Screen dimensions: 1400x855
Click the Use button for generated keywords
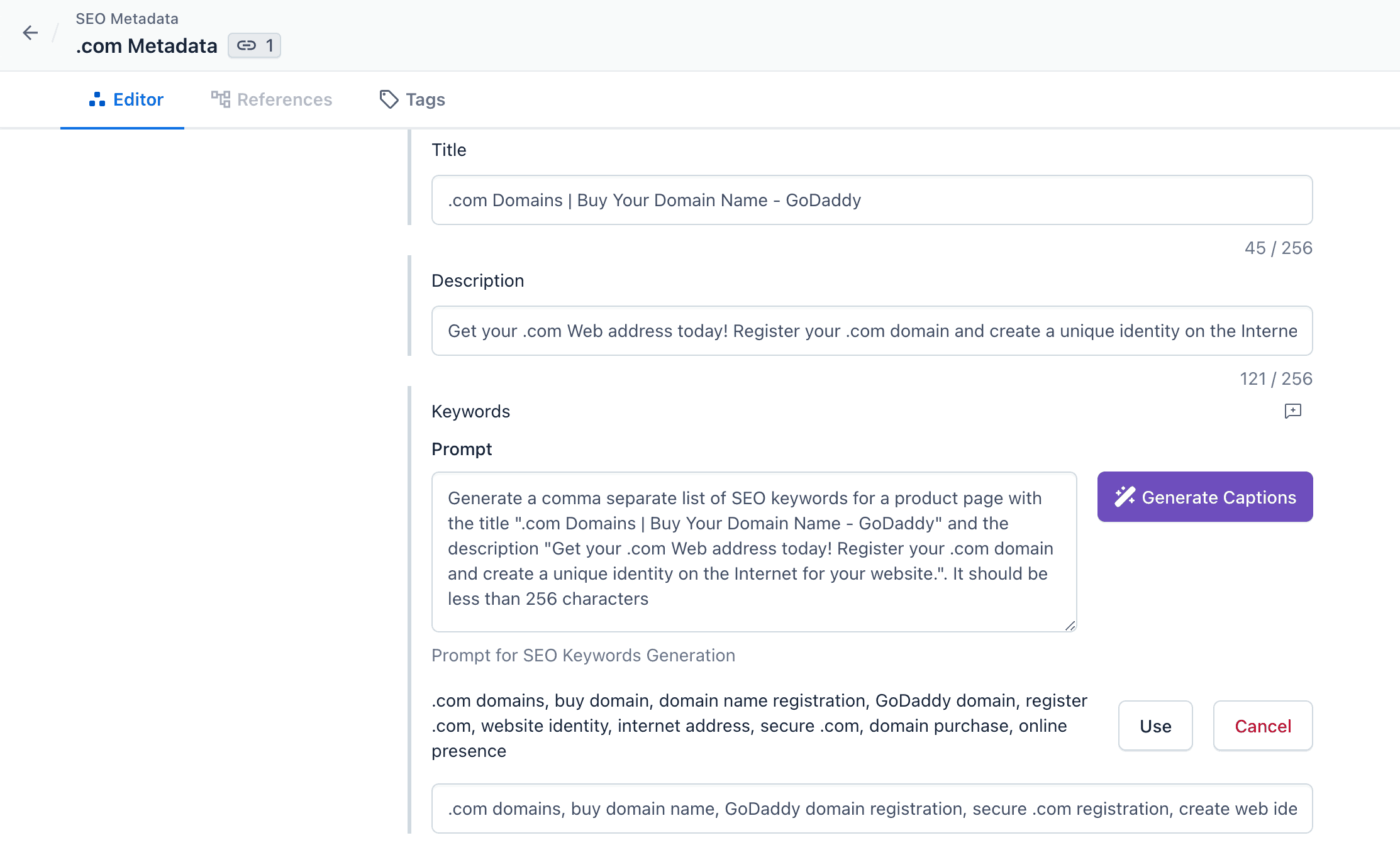point(1155,726)
